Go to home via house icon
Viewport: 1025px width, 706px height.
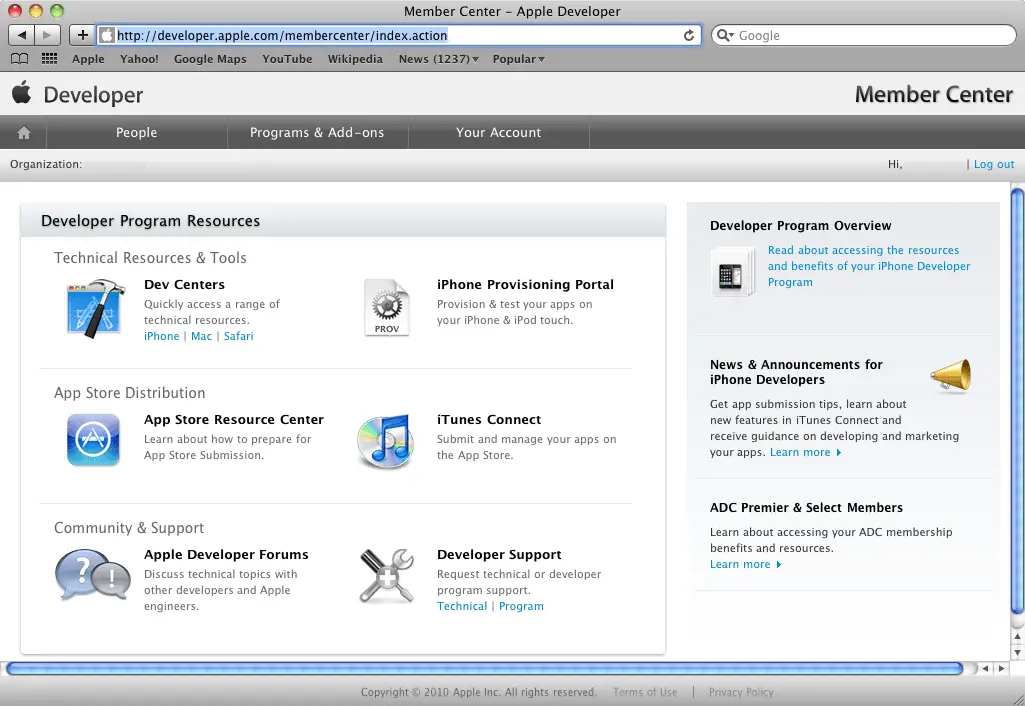pyautogui.click(x=23, y=133)
